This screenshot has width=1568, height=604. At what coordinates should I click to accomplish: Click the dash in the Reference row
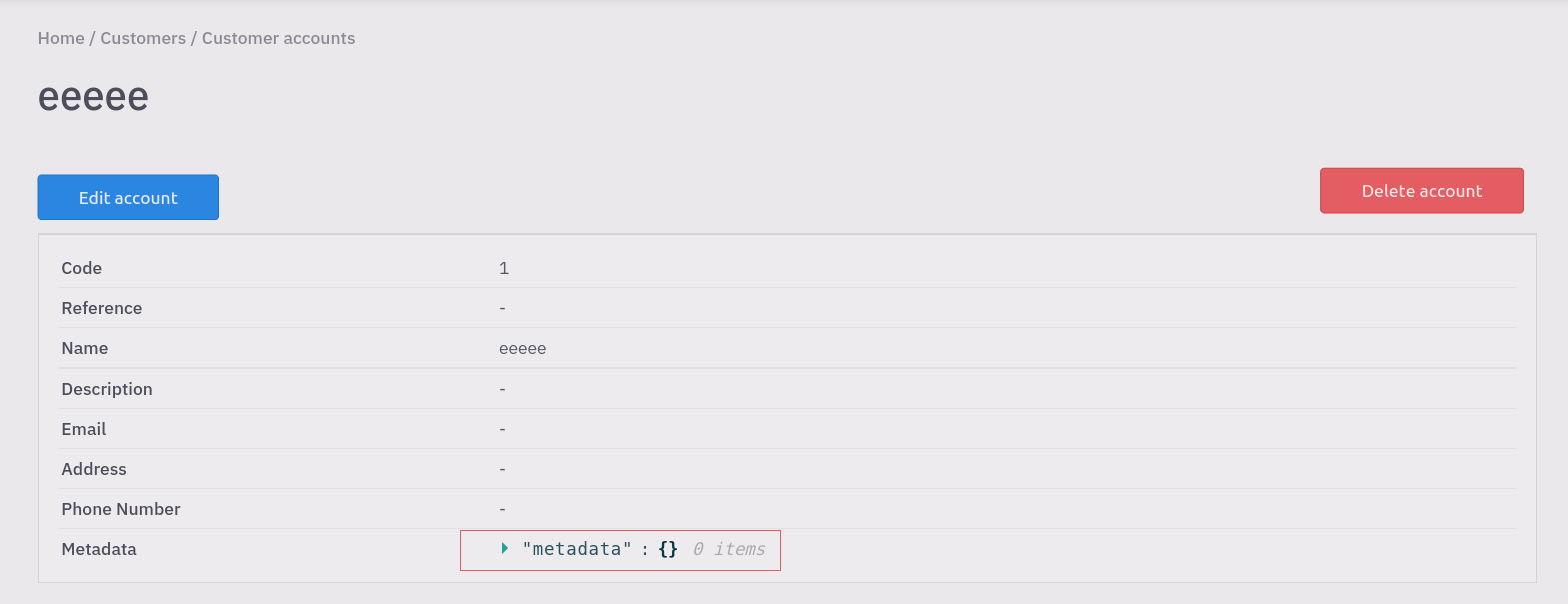coord(501,307)
